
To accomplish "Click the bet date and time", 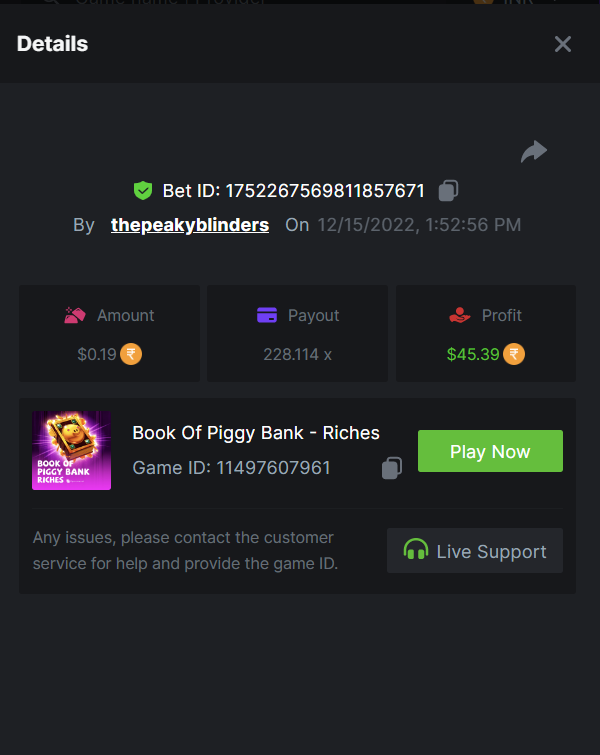I will 419,225.
